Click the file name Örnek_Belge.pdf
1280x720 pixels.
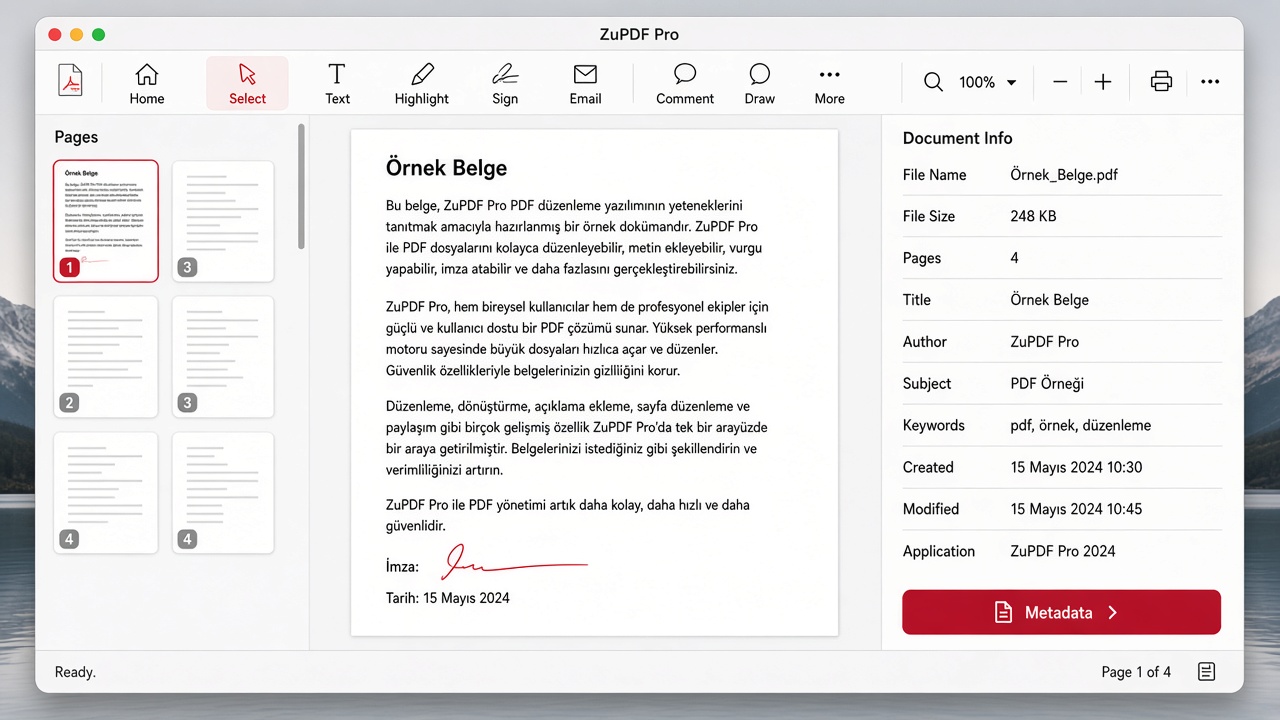pyautogui.click(x=1064, y=175)
